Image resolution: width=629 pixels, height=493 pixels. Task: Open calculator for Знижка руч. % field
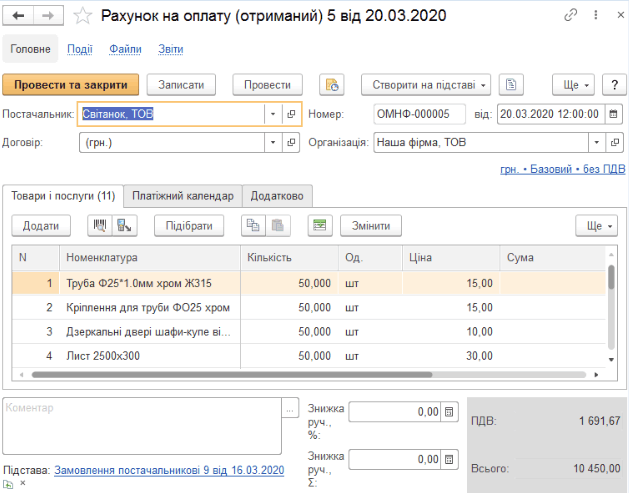coord(449,412)
